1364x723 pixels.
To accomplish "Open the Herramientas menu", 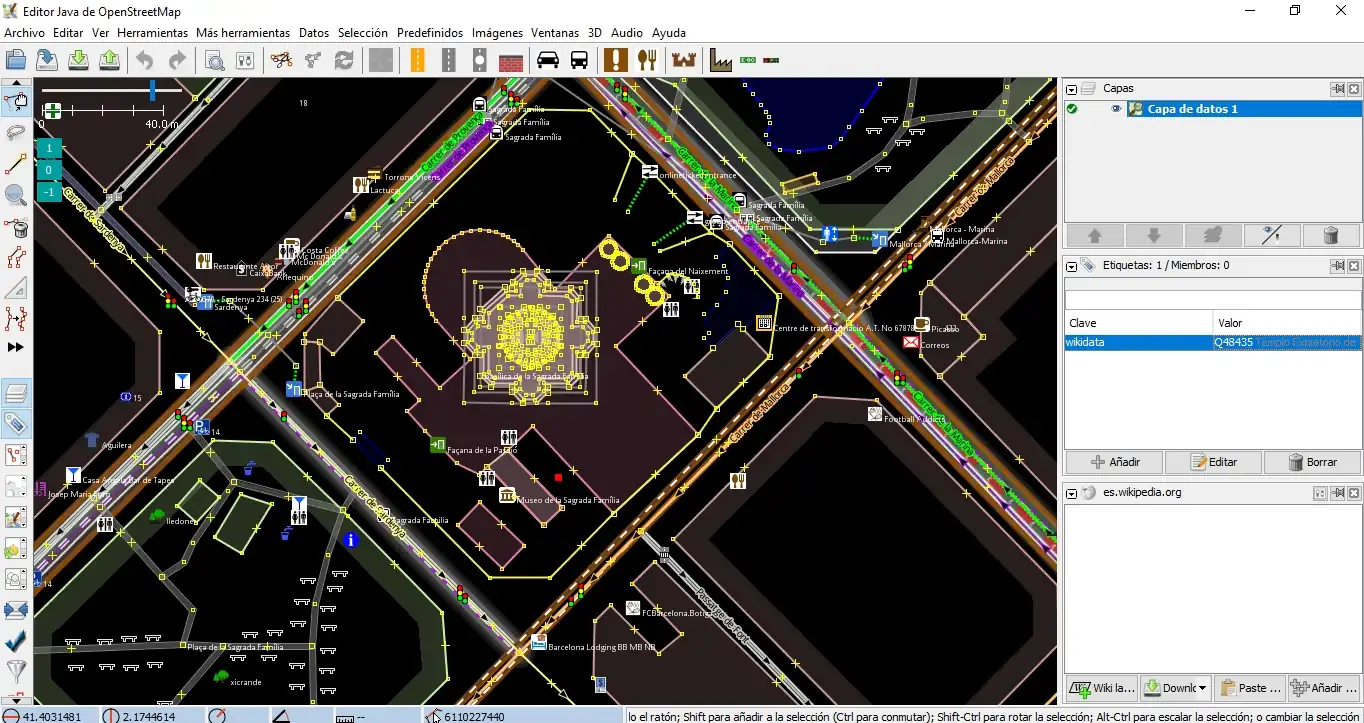I will click(152, 33).
